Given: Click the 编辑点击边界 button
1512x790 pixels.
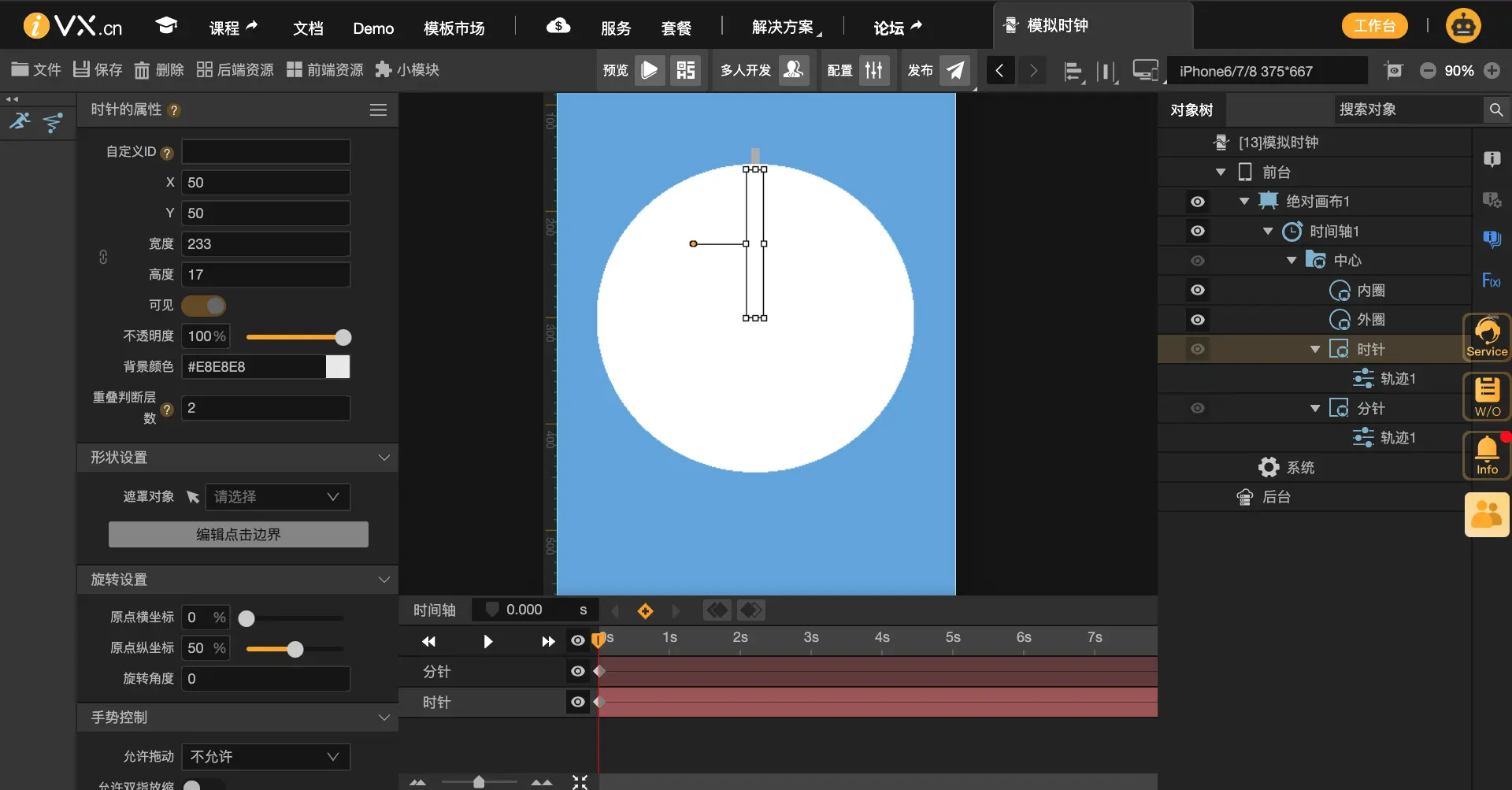Looking at the screenshot, I should coord(239,535).
